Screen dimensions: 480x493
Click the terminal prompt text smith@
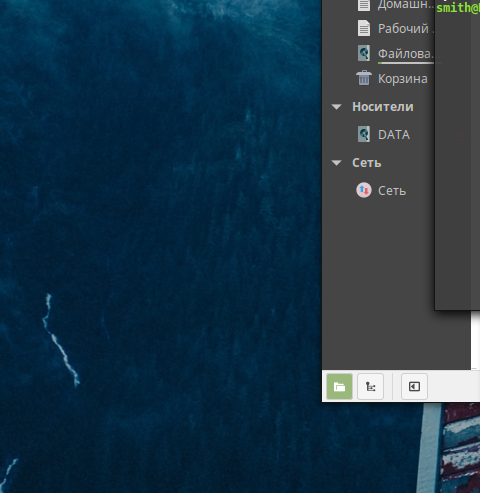click(x=458, y=8)
